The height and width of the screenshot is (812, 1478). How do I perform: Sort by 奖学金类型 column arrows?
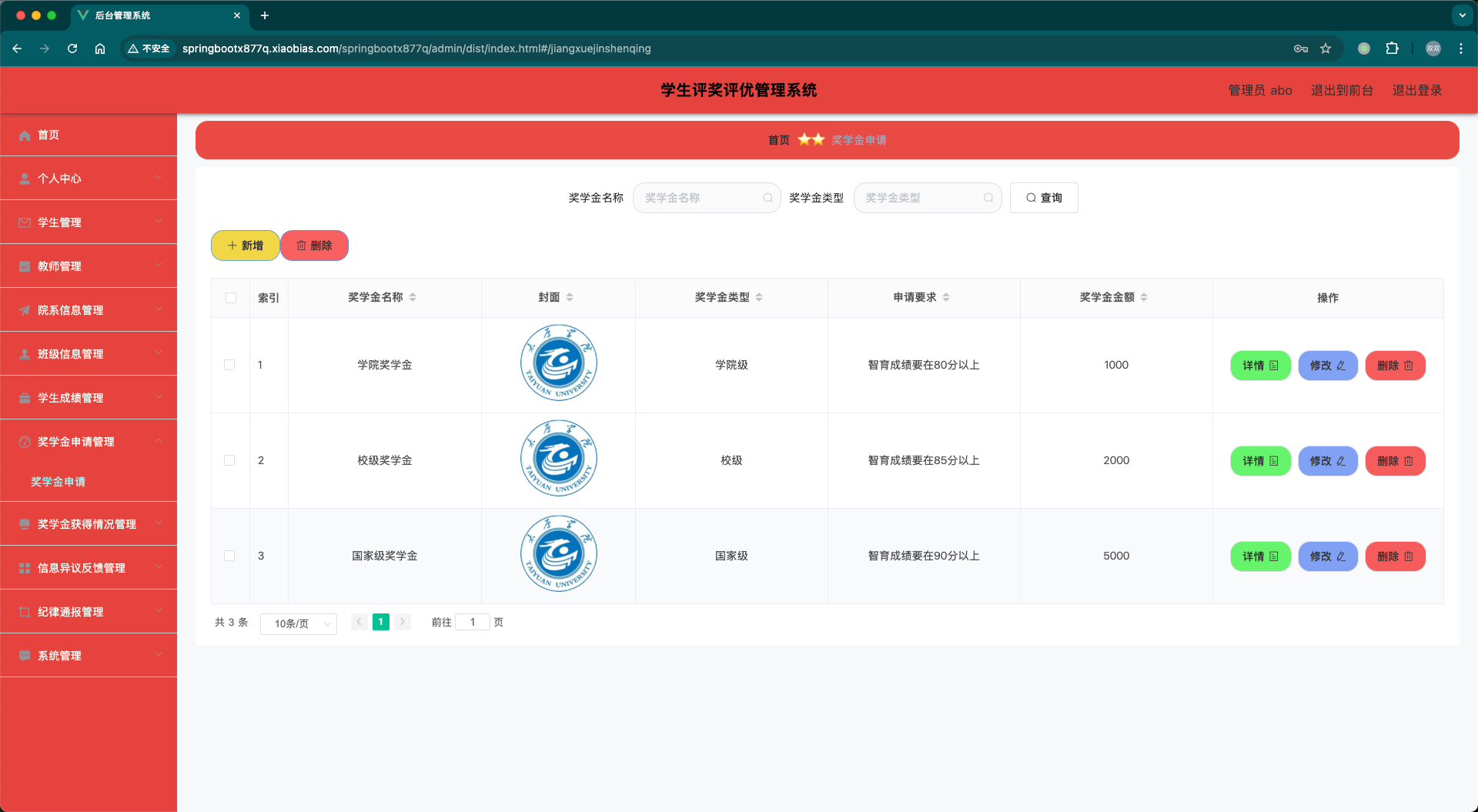759,297
